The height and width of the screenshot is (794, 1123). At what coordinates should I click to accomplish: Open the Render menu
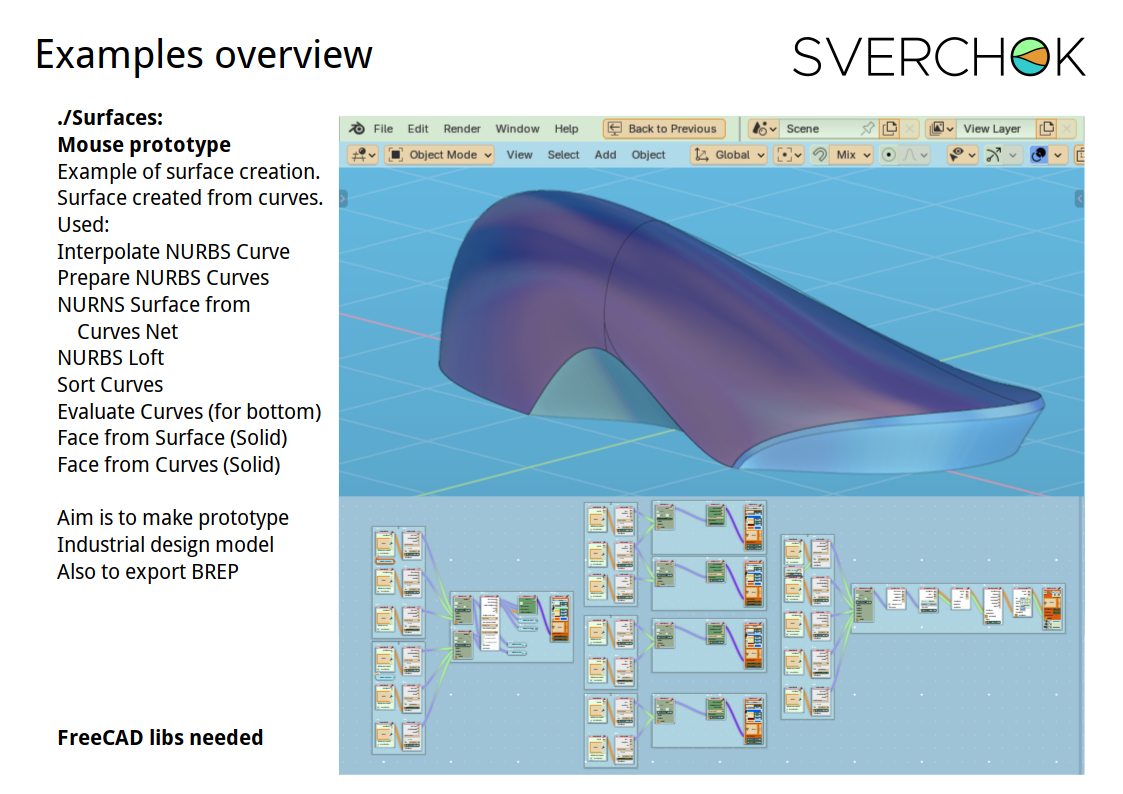point(462,129)
